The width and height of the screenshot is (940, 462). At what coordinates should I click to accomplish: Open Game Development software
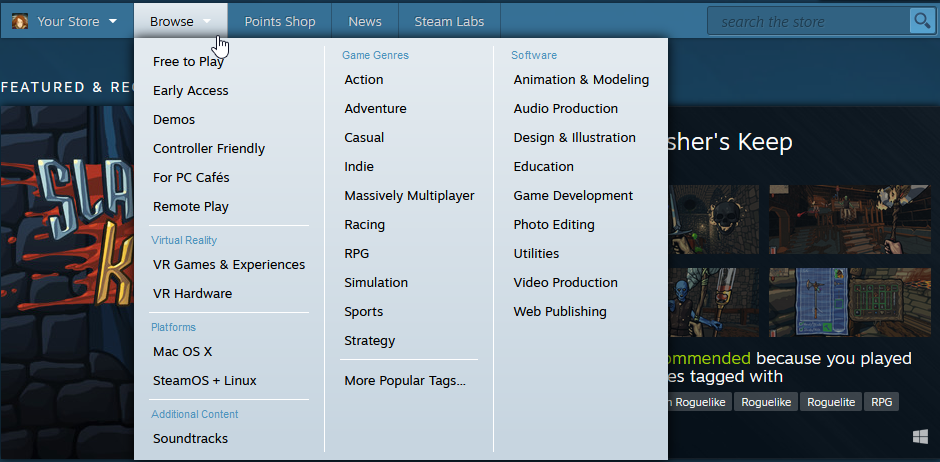(573, 196)
